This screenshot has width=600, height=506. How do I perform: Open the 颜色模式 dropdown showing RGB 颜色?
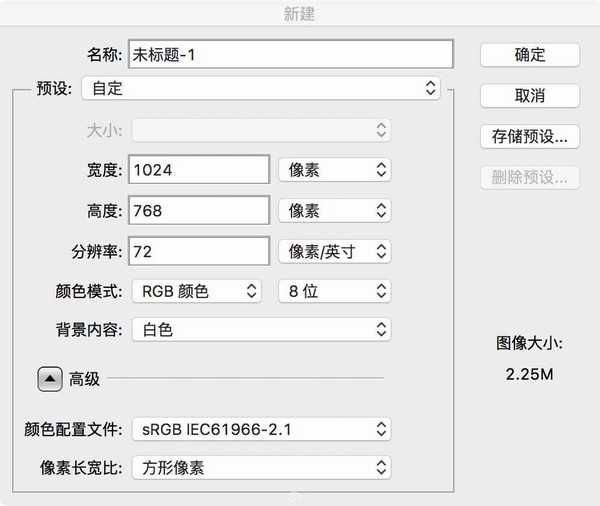tap(196, 291)
